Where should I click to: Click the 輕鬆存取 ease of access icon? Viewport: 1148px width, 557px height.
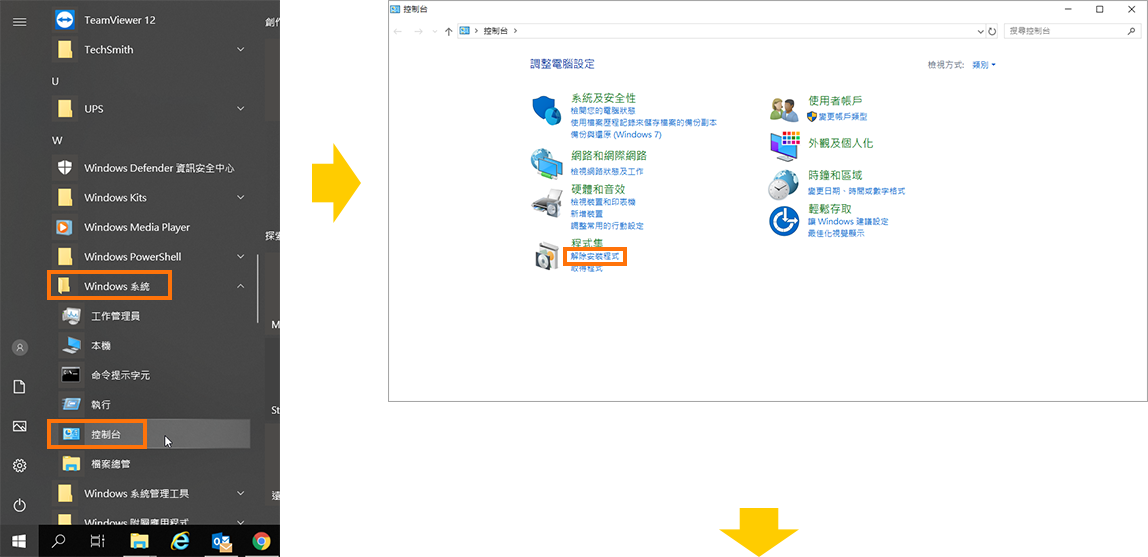coord(783,221)
